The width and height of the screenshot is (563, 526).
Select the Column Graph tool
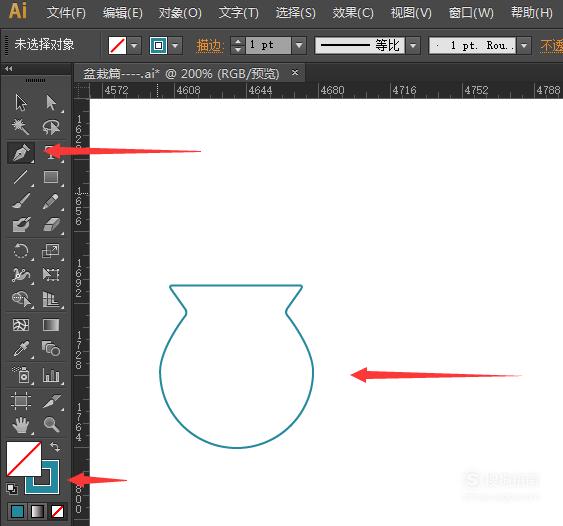pyautogui.click(x=51, y=375)
